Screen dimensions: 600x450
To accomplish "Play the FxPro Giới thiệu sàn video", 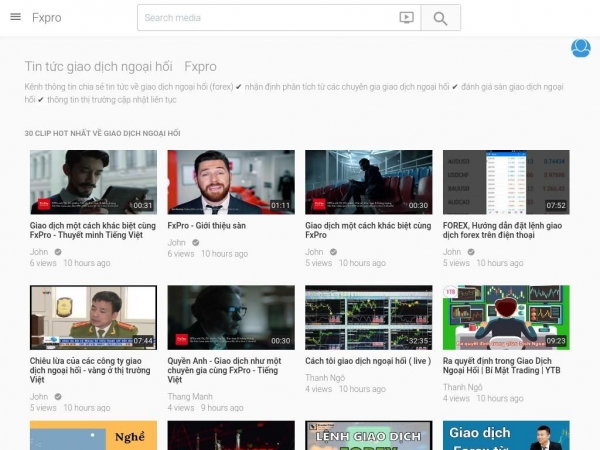I will click(x=230, y=182).
